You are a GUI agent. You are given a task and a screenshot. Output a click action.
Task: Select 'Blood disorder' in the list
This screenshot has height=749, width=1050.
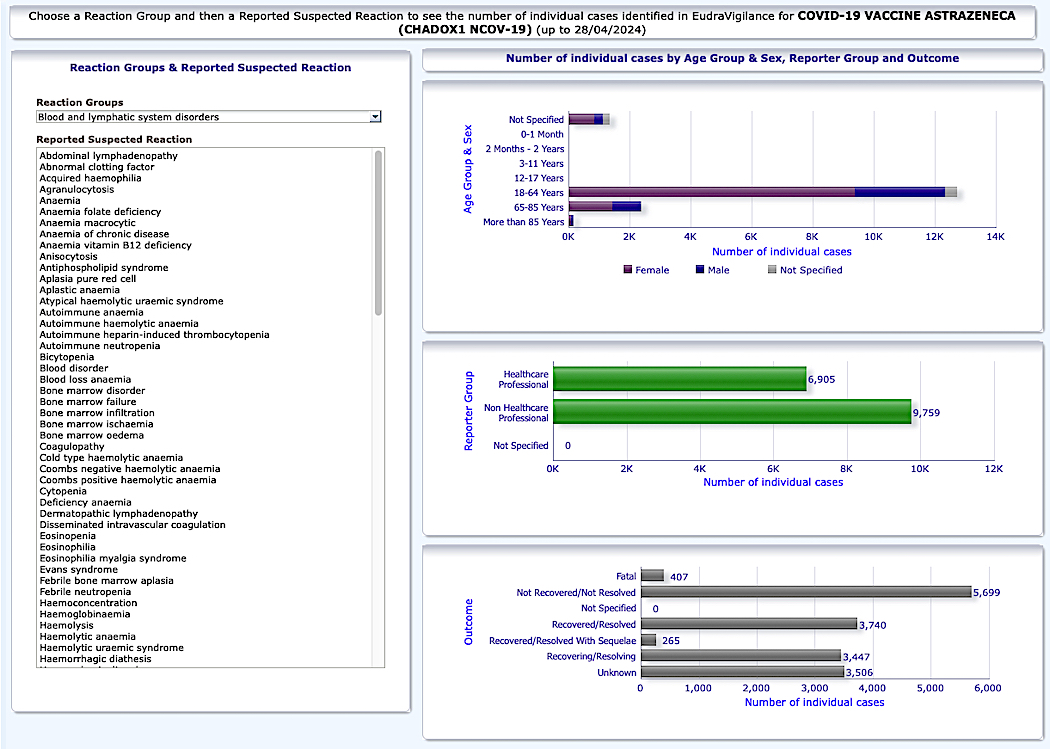pos(74,368)
